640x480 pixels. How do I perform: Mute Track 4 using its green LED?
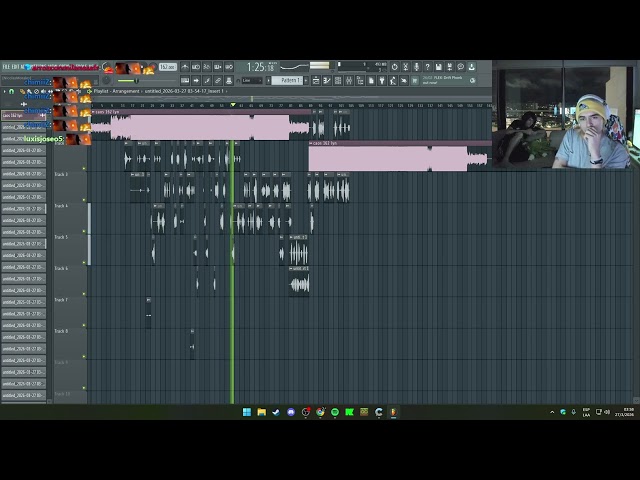pyautogui.click(x=84, y=231)
